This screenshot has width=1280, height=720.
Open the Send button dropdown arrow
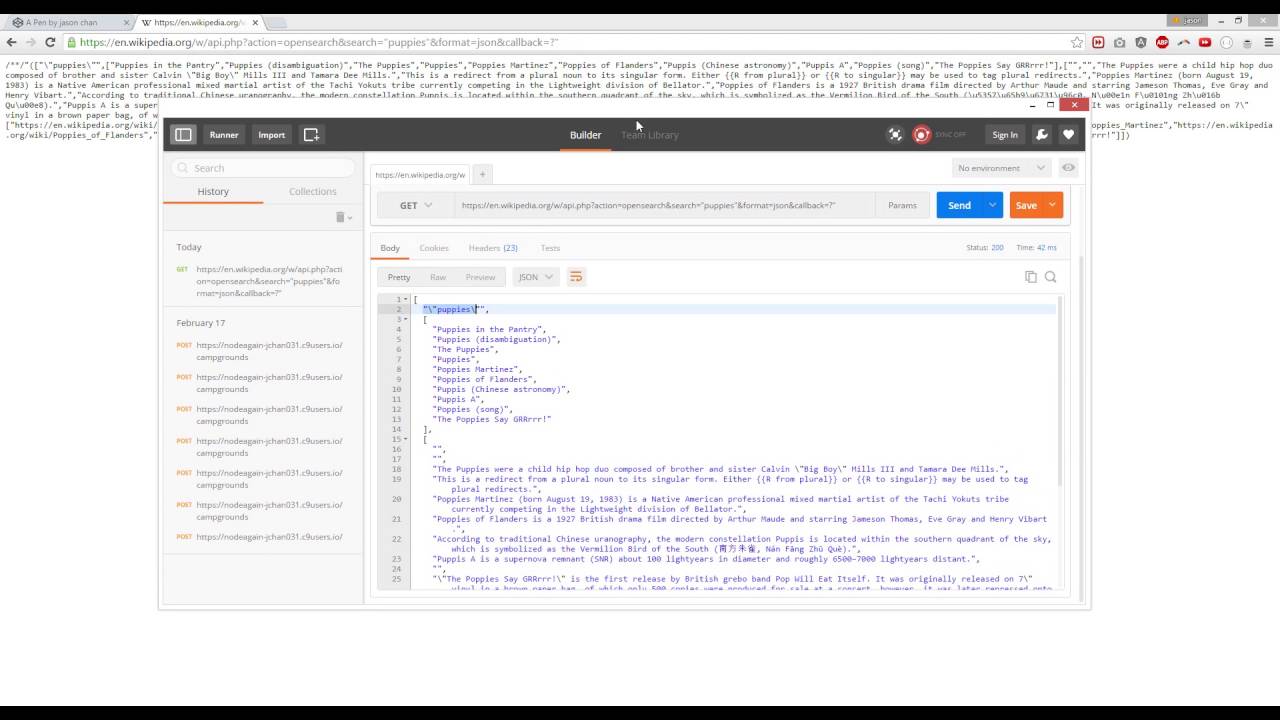click(x=992, y=205)
